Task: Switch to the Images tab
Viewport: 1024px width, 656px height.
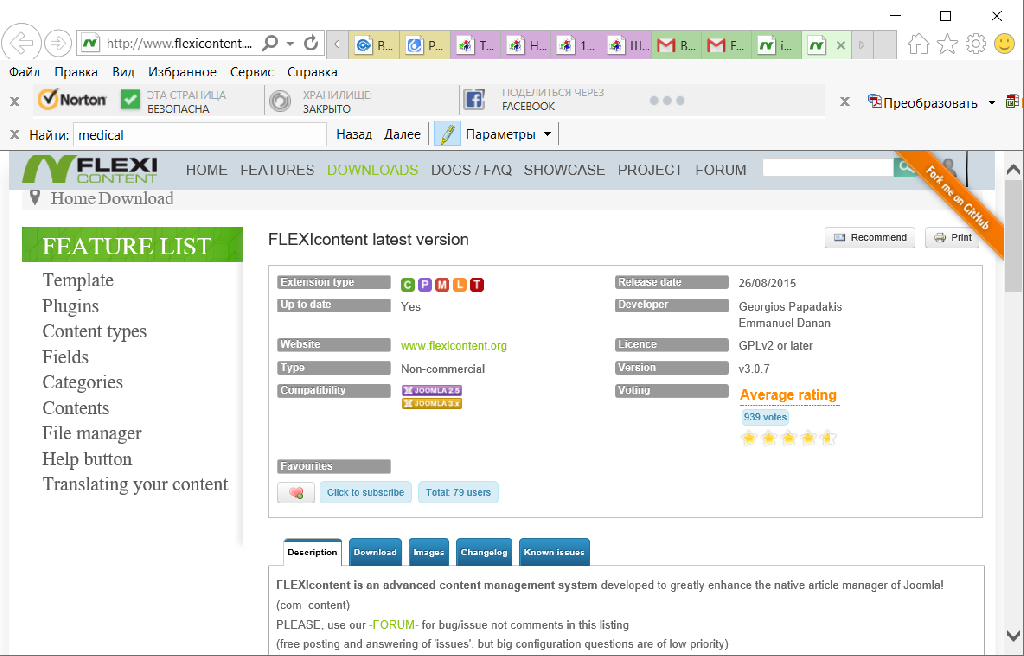Action: (x=428, y=552)
